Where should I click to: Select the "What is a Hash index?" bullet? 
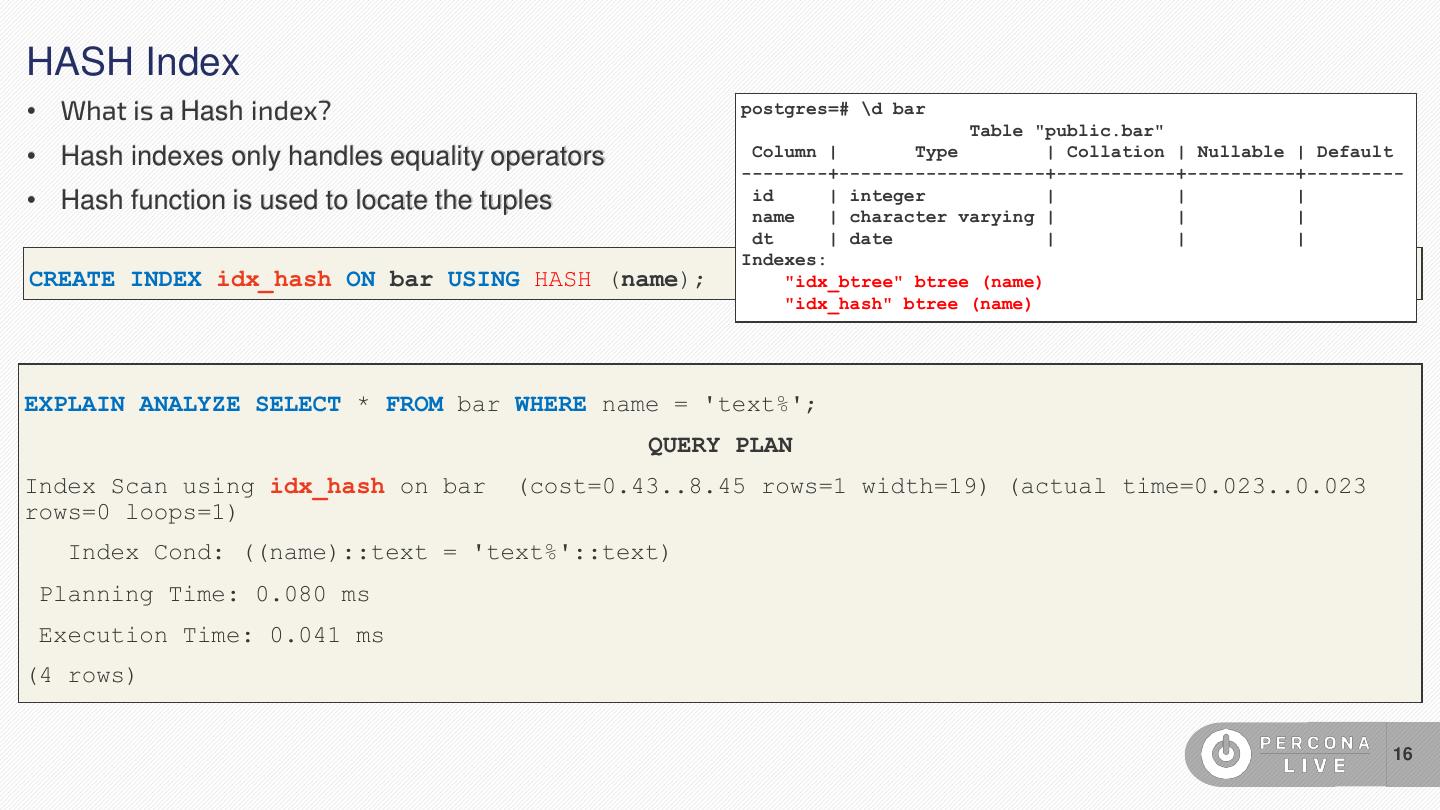coord(195,111)
